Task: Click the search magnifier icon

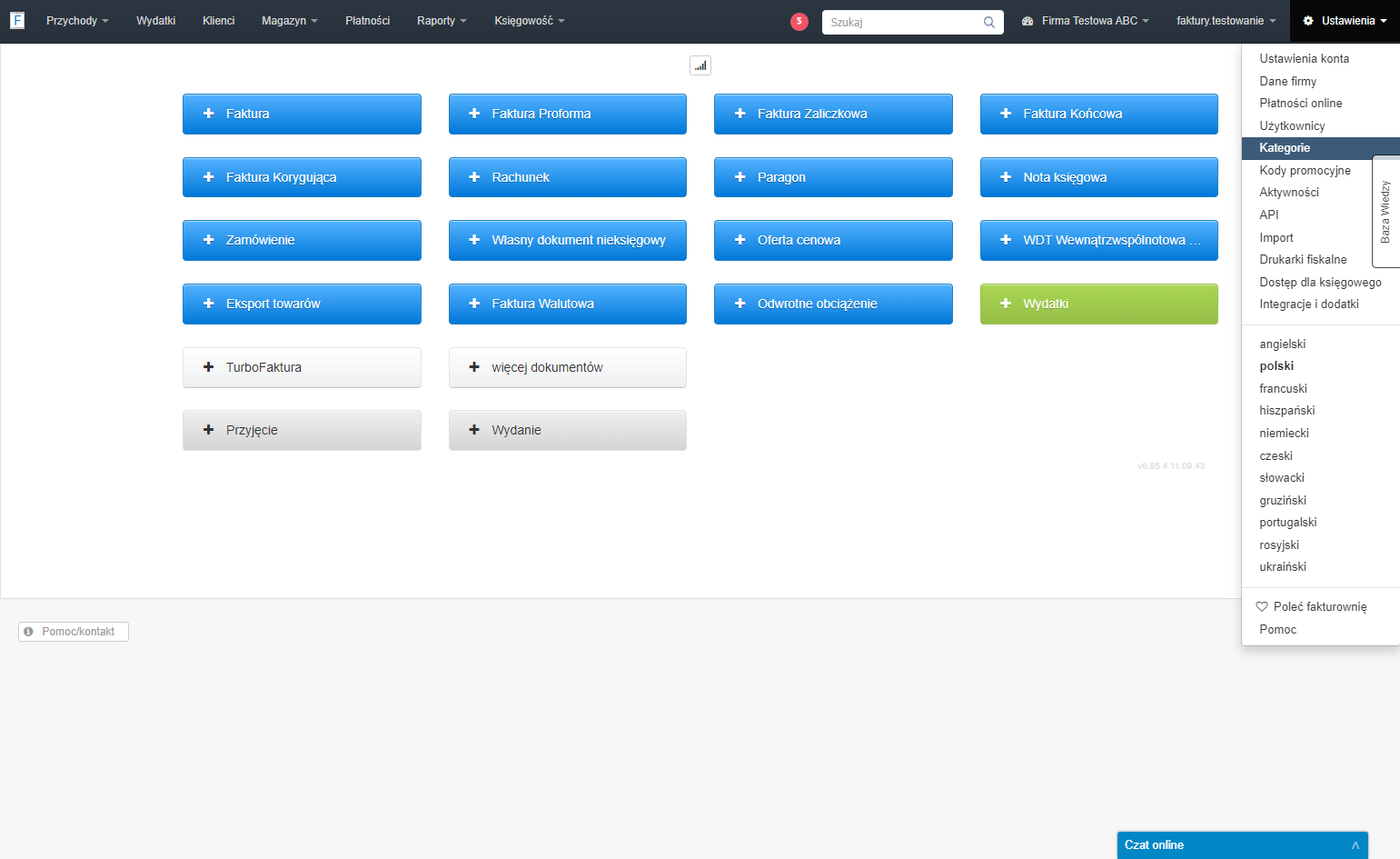Action: click(x=989, y=22)
